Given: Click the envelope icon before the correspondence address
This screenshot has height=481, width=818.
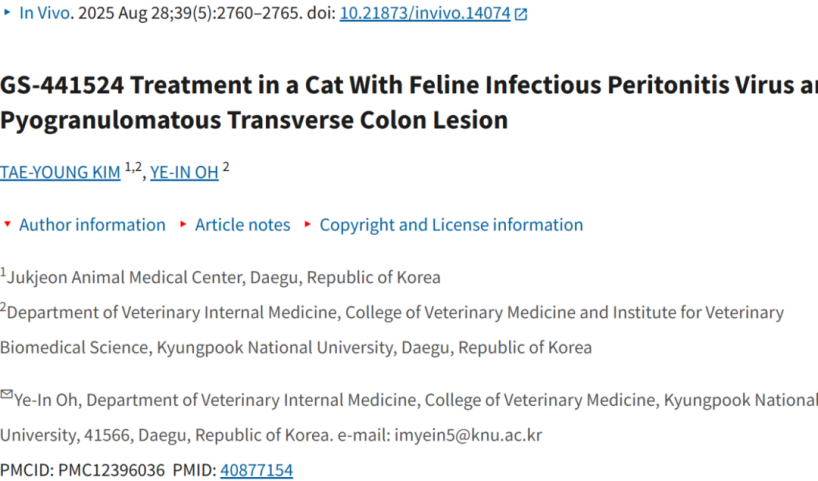Looking at the screenshot, I should [x=7, y=396].
